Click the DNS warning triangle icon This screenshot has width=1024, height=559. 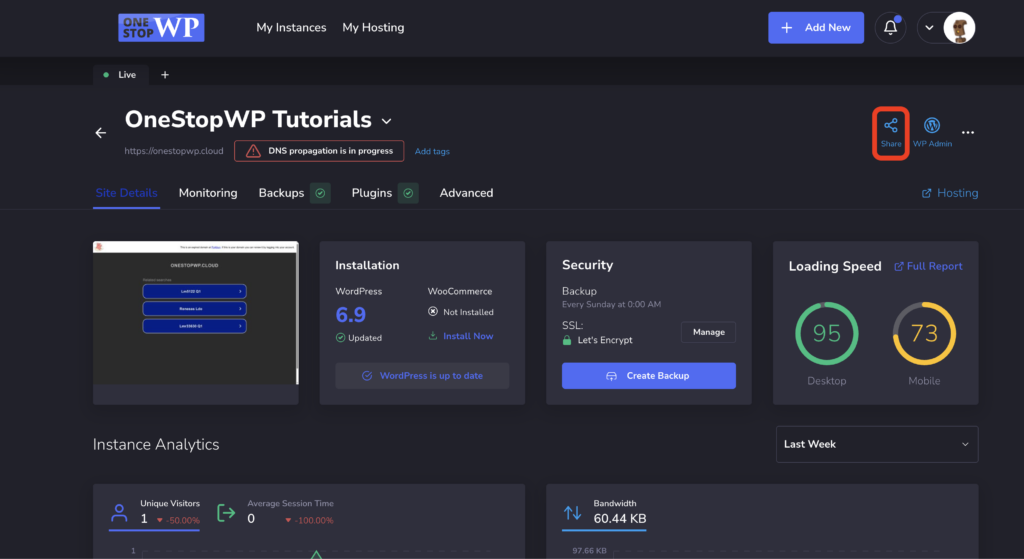coord(253,151)
